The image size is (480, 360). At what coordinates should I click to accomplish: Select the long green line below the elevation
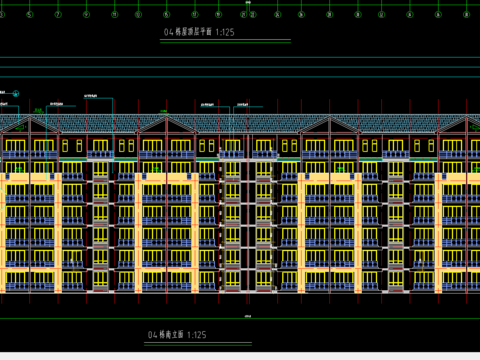pyautogui.click(x=240, y=319)
